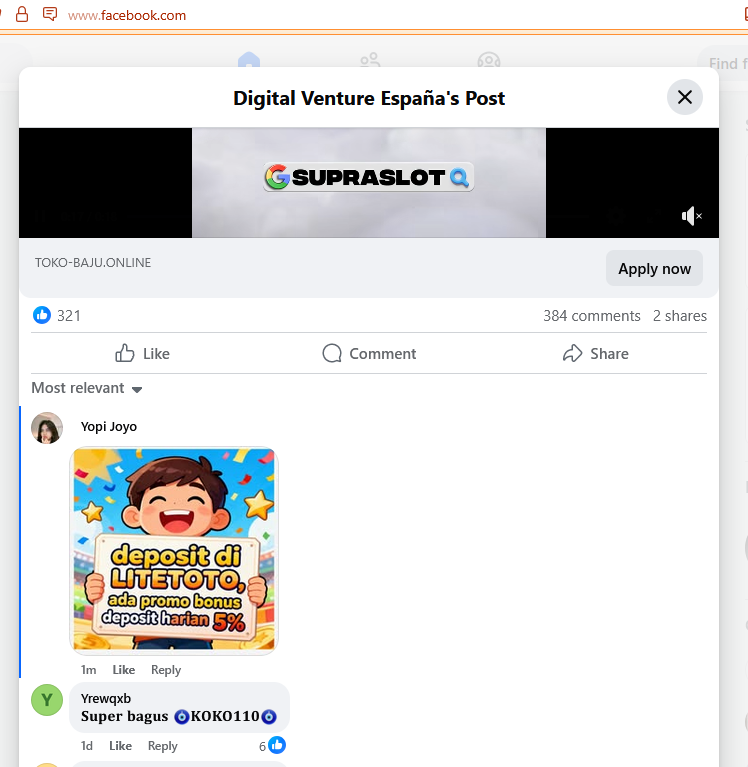Screen dimensions: 748x767
Task: Select the Super bagus KOKO110 comment text
Action: (x=179, y=716)
